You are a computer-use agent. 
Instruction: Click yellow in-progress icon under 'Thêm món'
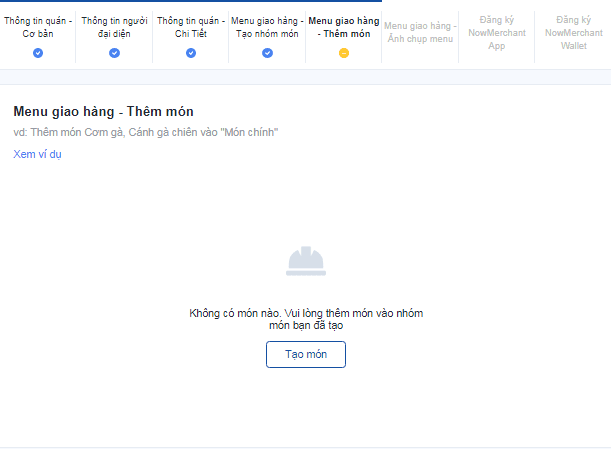pyautogui.click(x=344, y=53)
